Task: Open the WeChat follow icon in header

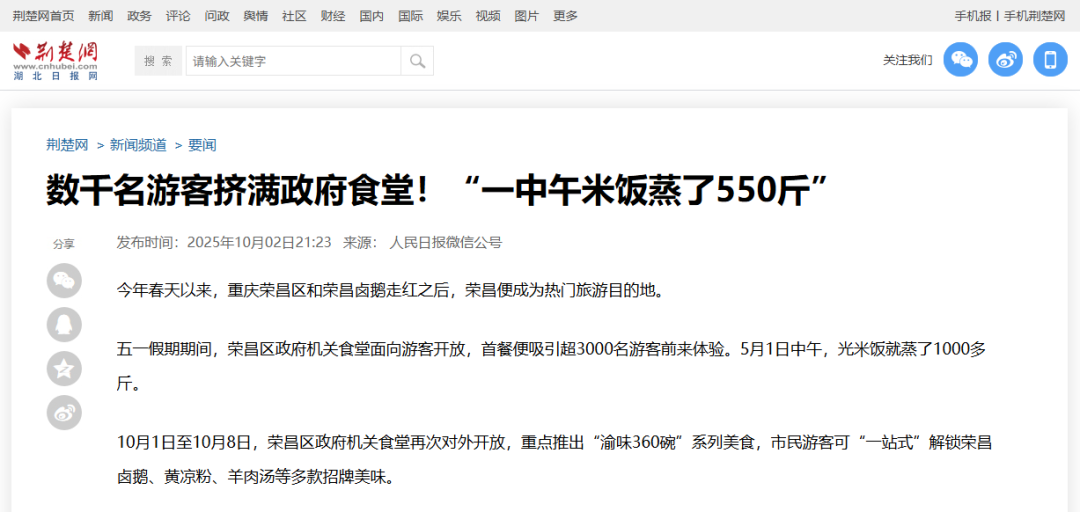Action: (961, 60)
